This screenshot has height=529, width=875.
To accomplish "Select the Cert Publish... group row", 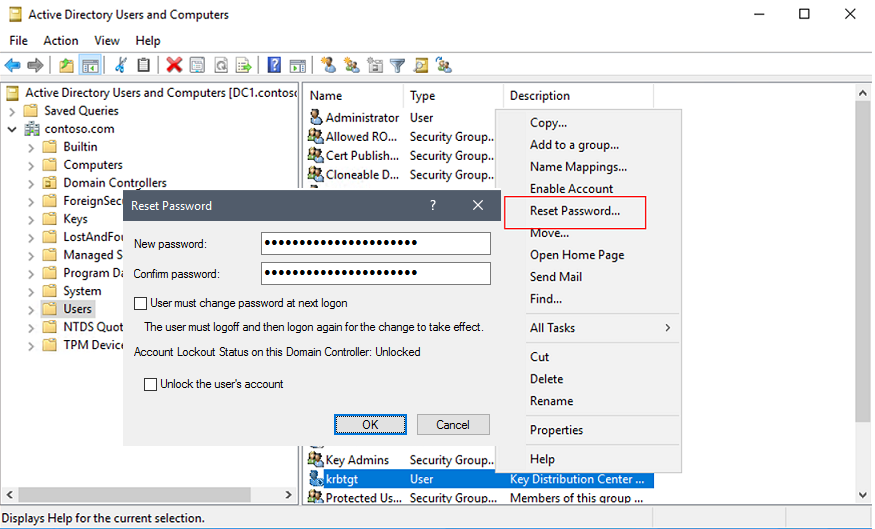I will pyautogui.click(x=400, y=156).
